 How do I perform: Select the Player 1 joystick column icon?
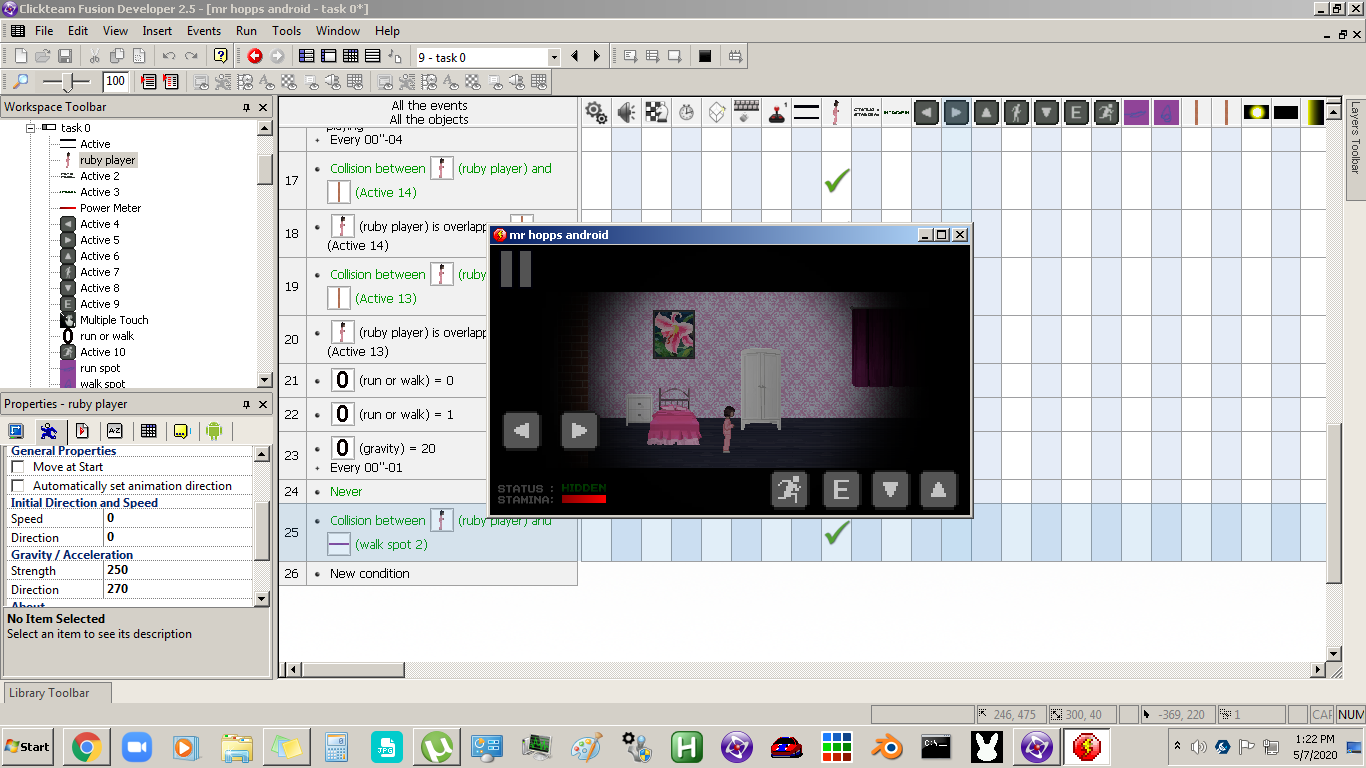pyautogui.click(x=776, y=112)
